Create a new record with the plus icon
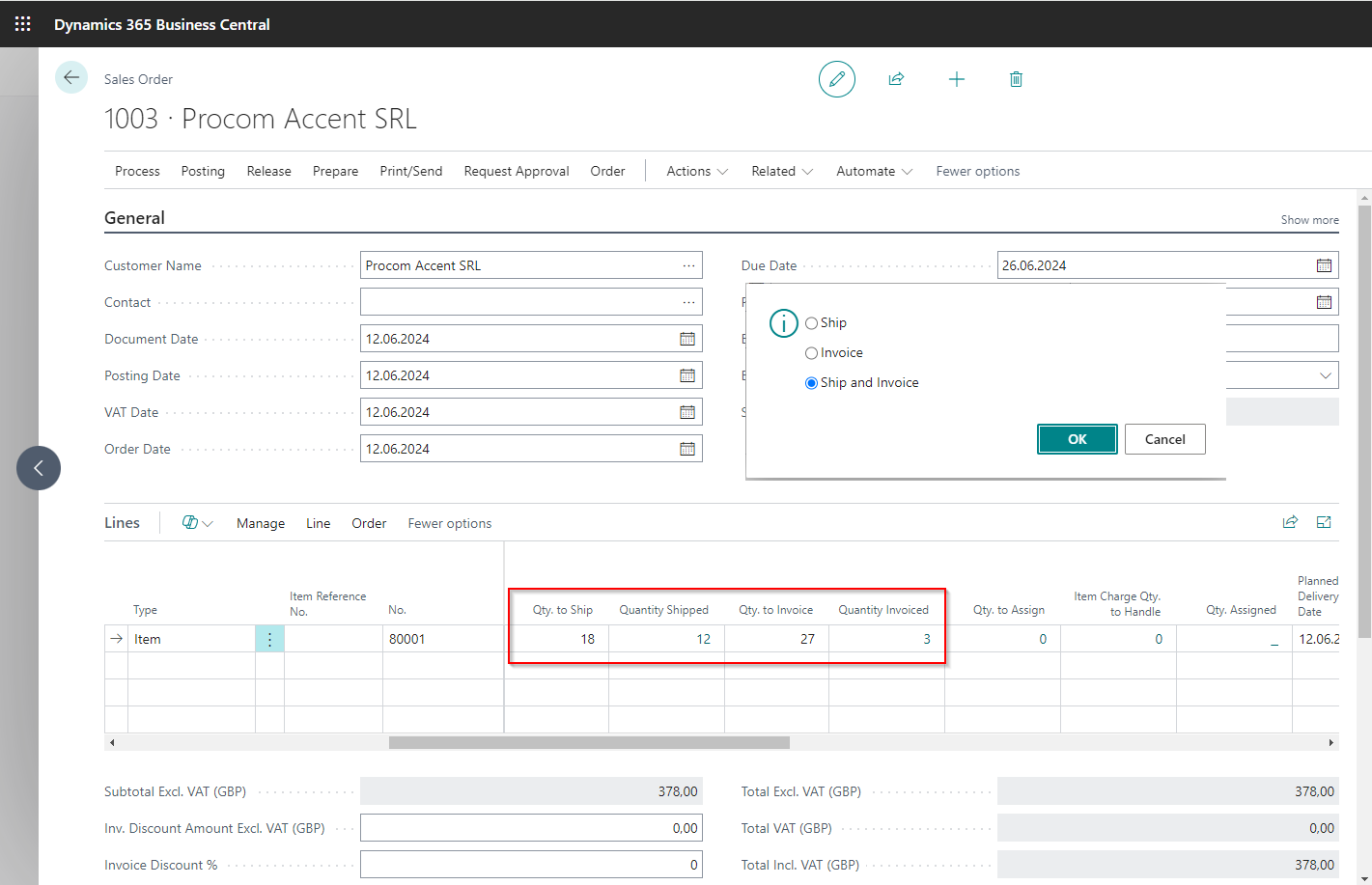1372x885 pixels. tap(957, 79)
